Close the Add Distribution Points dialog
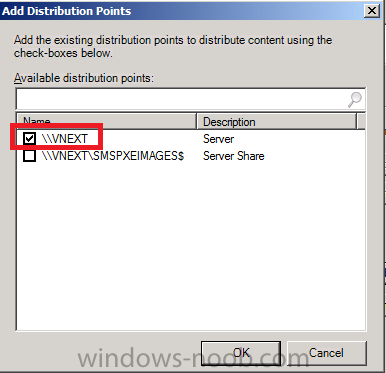Image resolution: width=386 pixels, height=373 pixels. [x=372, y=11]
